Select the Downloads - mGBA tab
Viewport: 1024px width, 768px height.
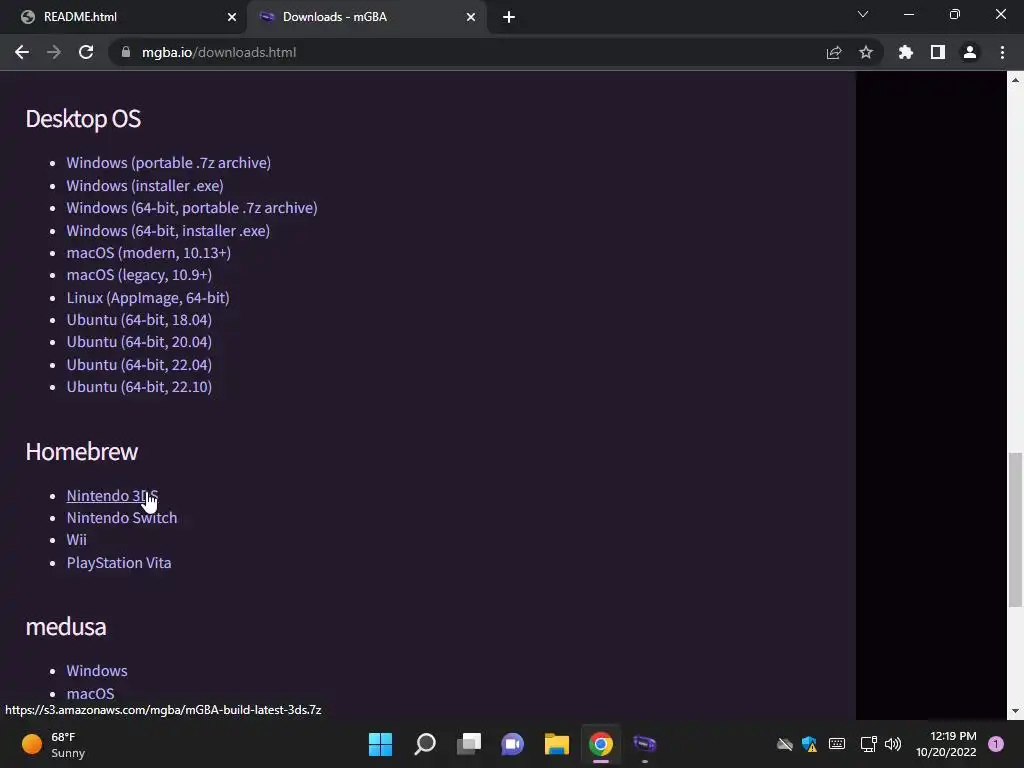coord(367,17)
